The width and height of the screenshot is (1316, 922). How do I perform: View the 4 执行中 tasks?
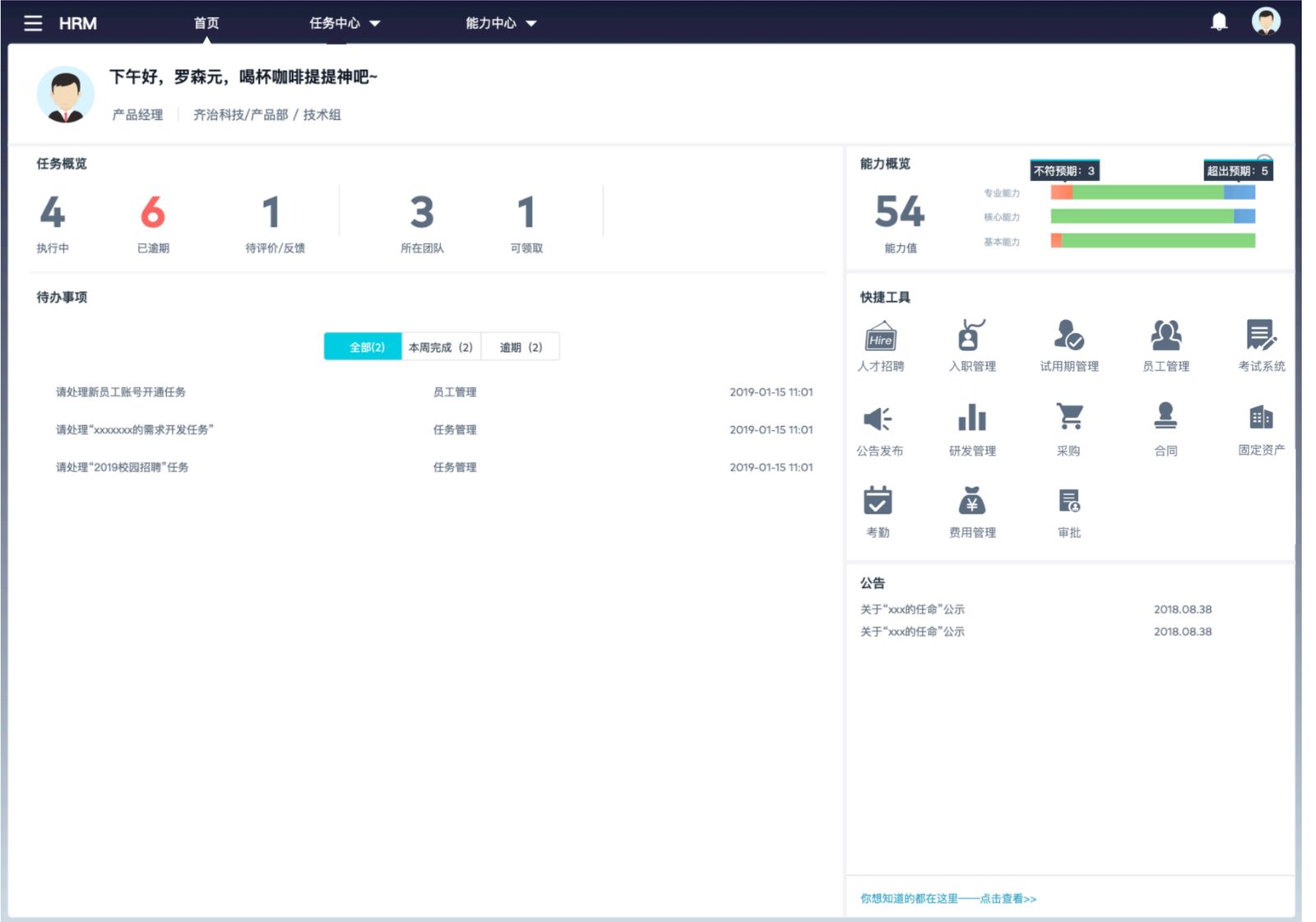pos(53,223)
